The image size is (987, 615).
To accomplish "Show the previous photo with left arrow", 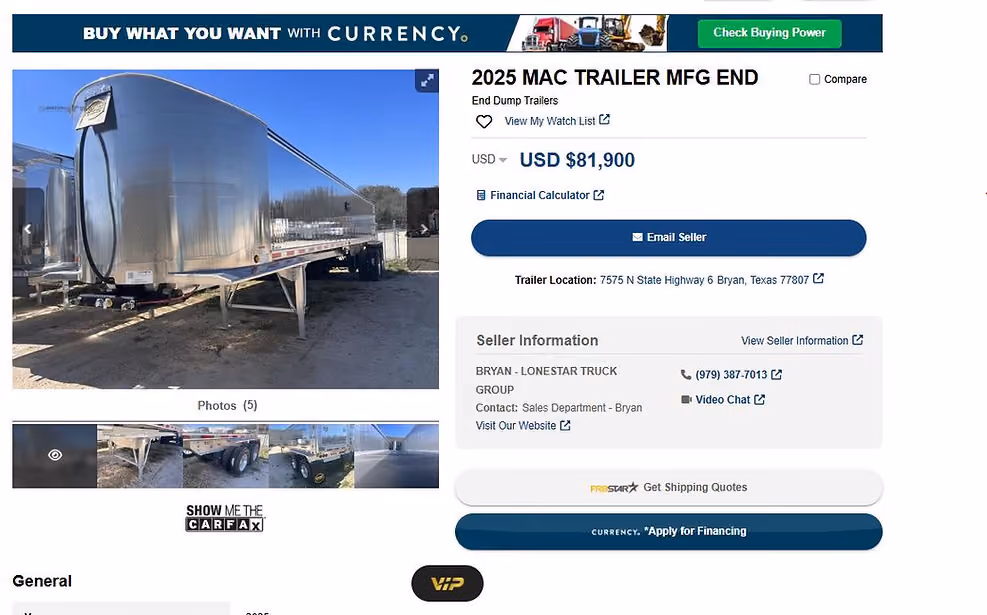I will pyautogui.click(x=27, y=229).
